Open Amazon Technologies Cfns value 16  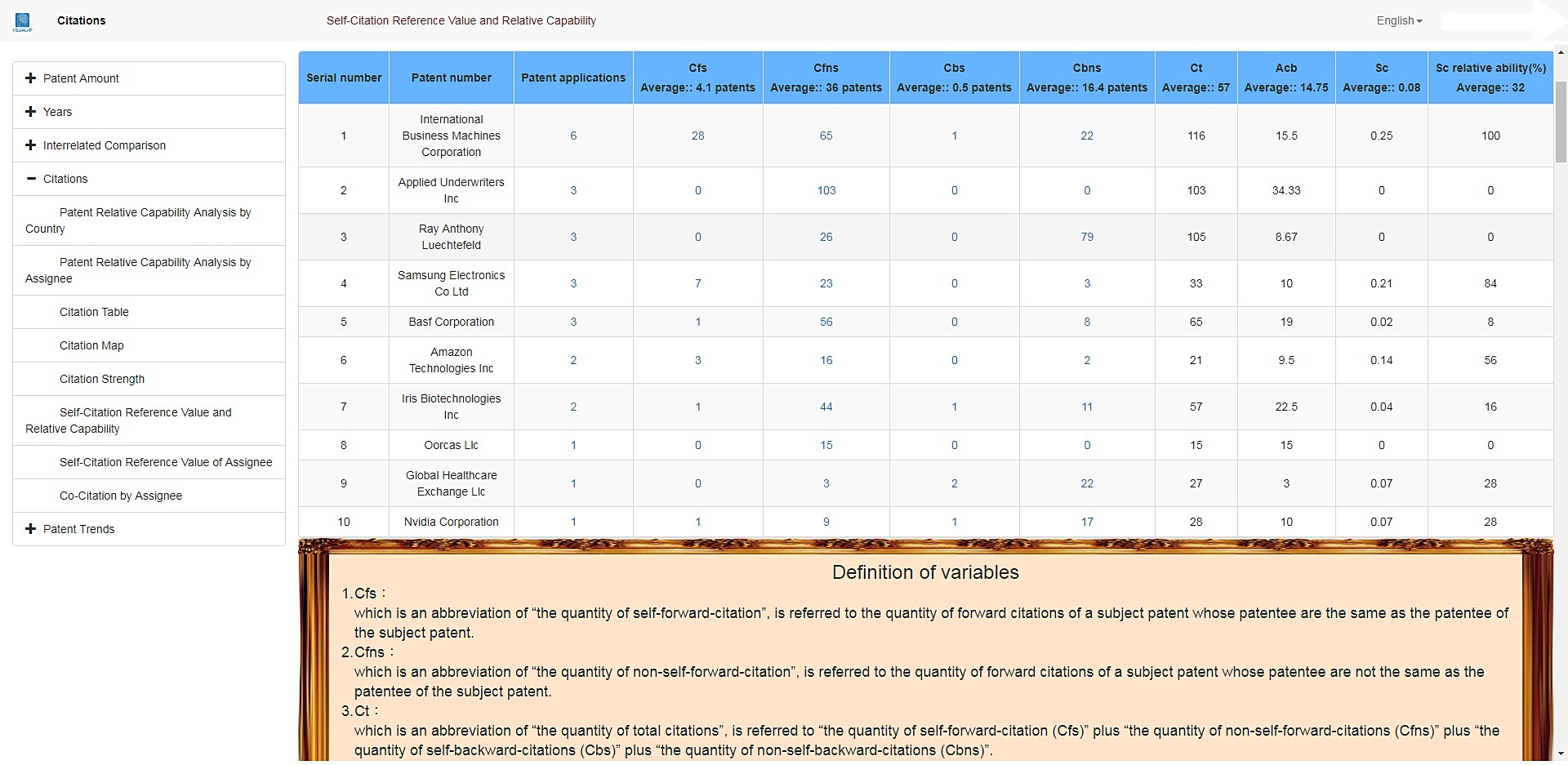pos(826,360)
